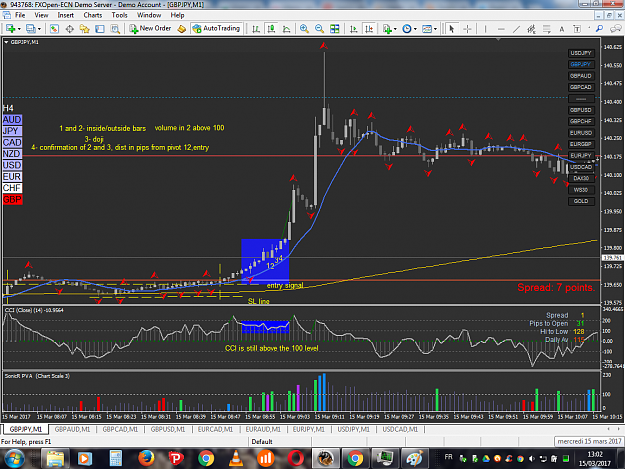Image resolution: width=625 pixels, height=469 pixels.
Task: Expand the profiles dropdown arrow
Action: pyautogui.click(x=39, y=29)
